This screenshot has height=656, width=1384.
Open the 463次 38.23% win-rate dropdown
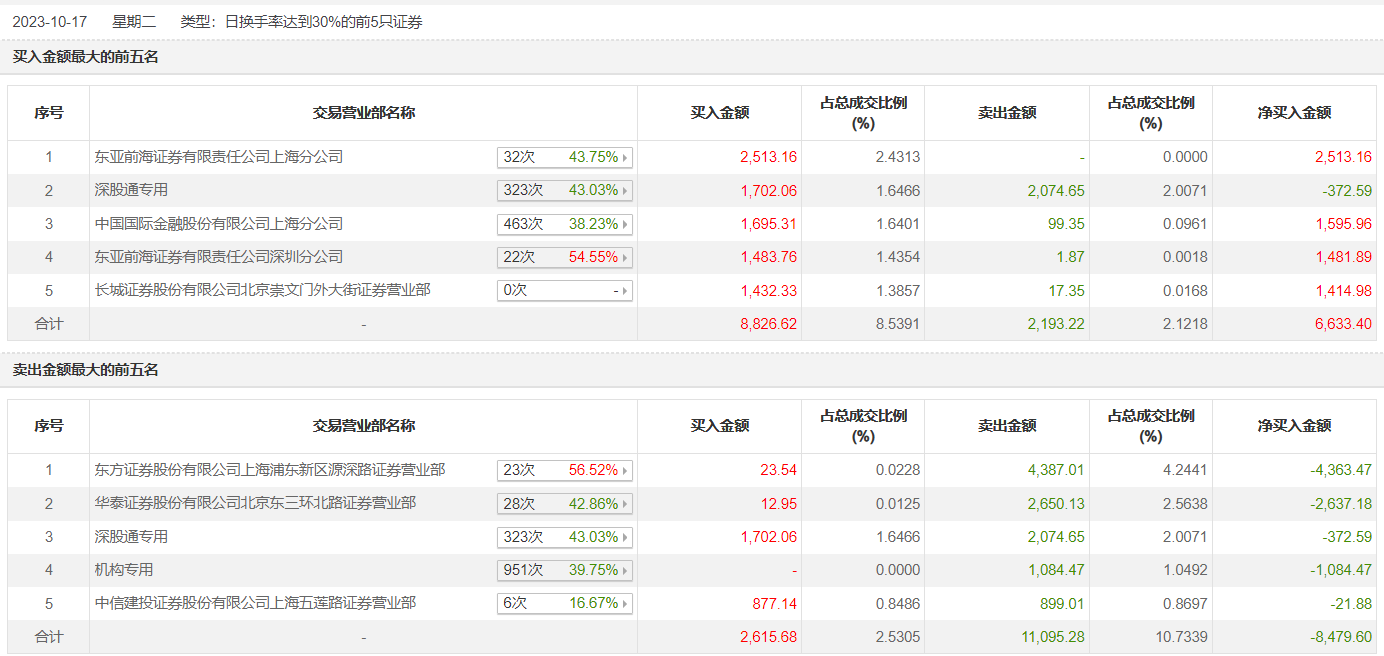565,224
